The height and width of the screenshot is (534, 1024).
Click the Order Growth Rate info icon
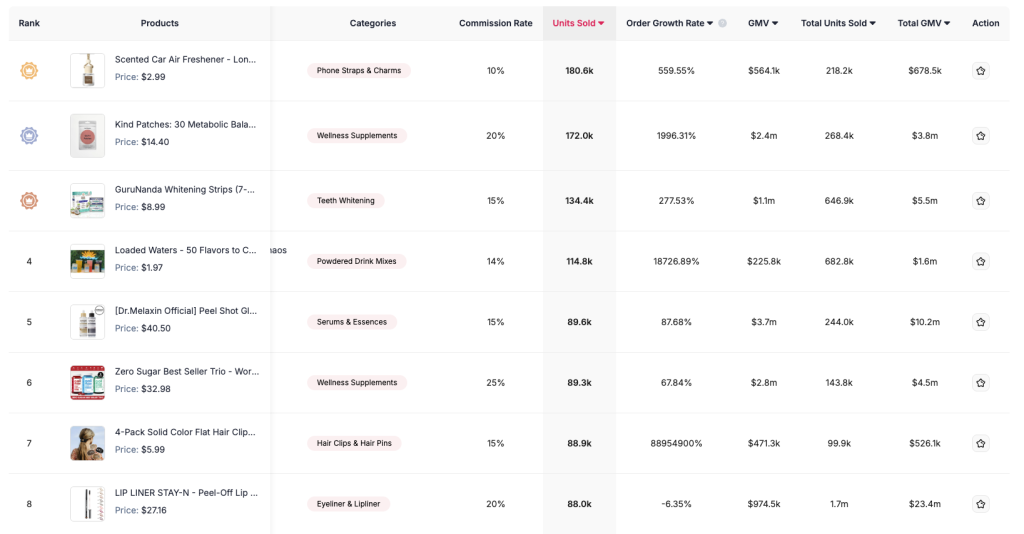pos(722,23)
